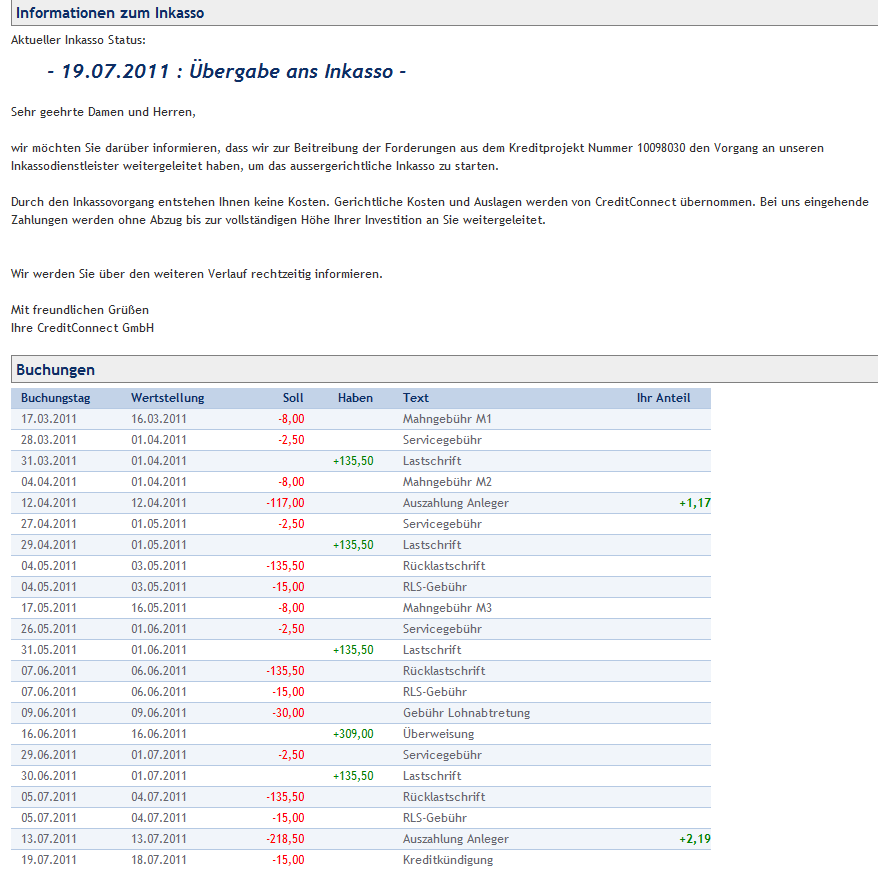The height and width of the screenshot is (870, 878).
Task: Select the Kreditkündigung entry
Action: click(447, 860)
